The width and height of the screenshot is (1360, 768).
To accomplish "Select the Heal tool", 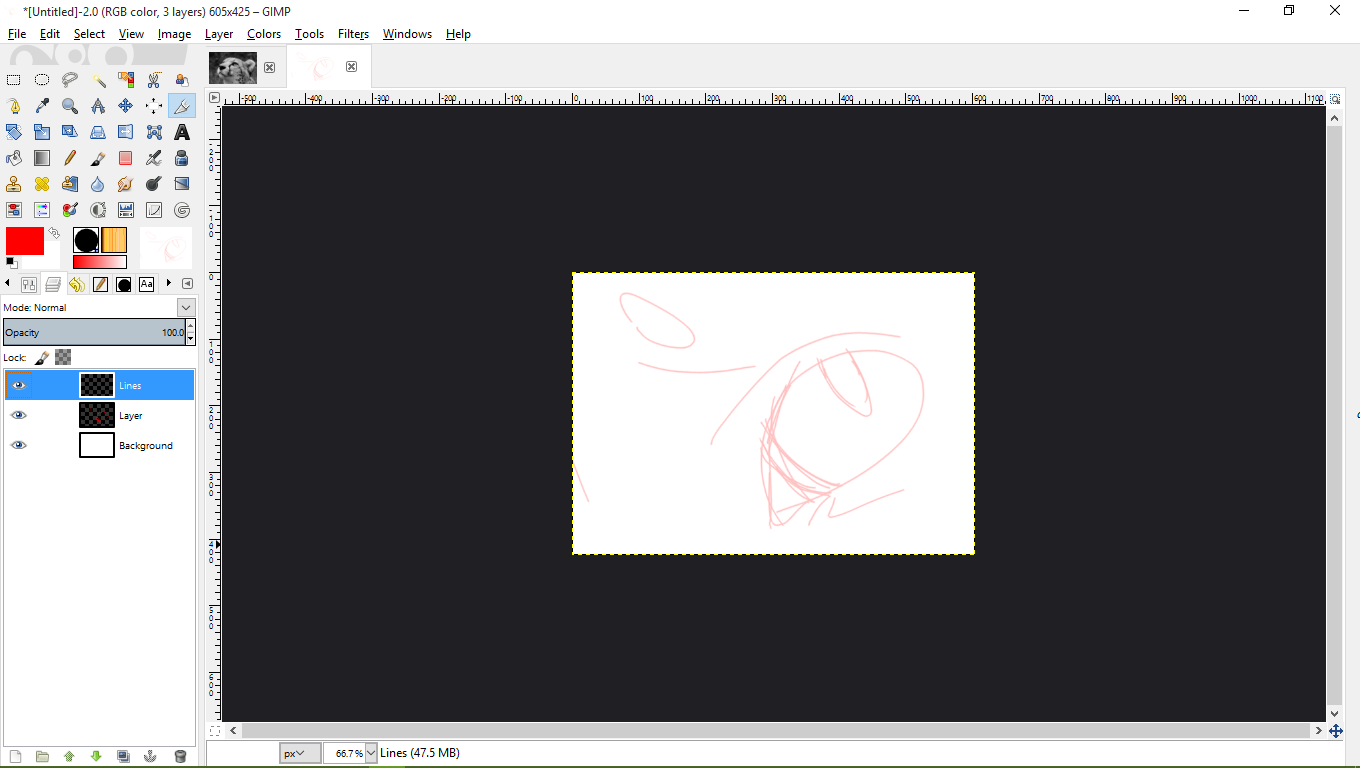I will pos(42,184).
